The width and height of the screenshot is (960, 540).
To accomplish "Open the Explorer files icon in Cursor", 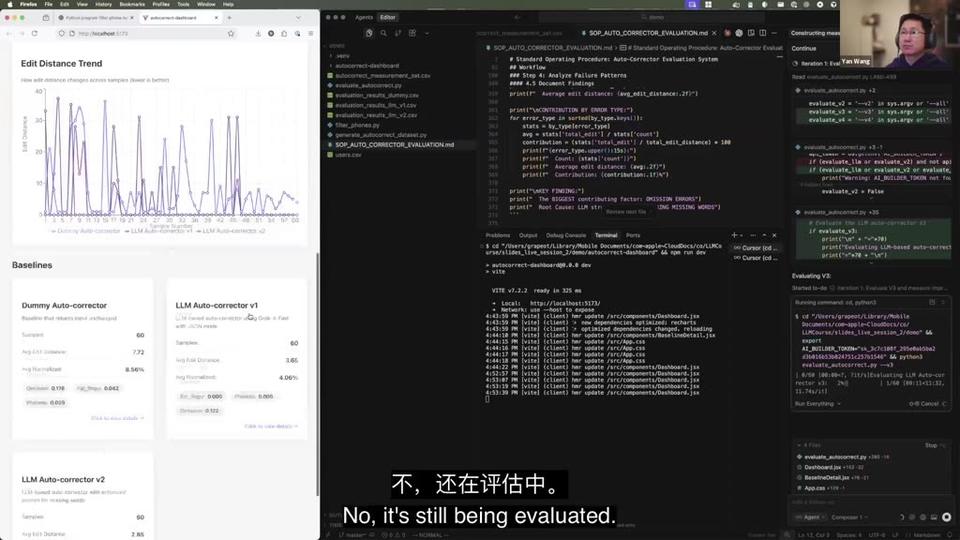I will tap(369, 33).
